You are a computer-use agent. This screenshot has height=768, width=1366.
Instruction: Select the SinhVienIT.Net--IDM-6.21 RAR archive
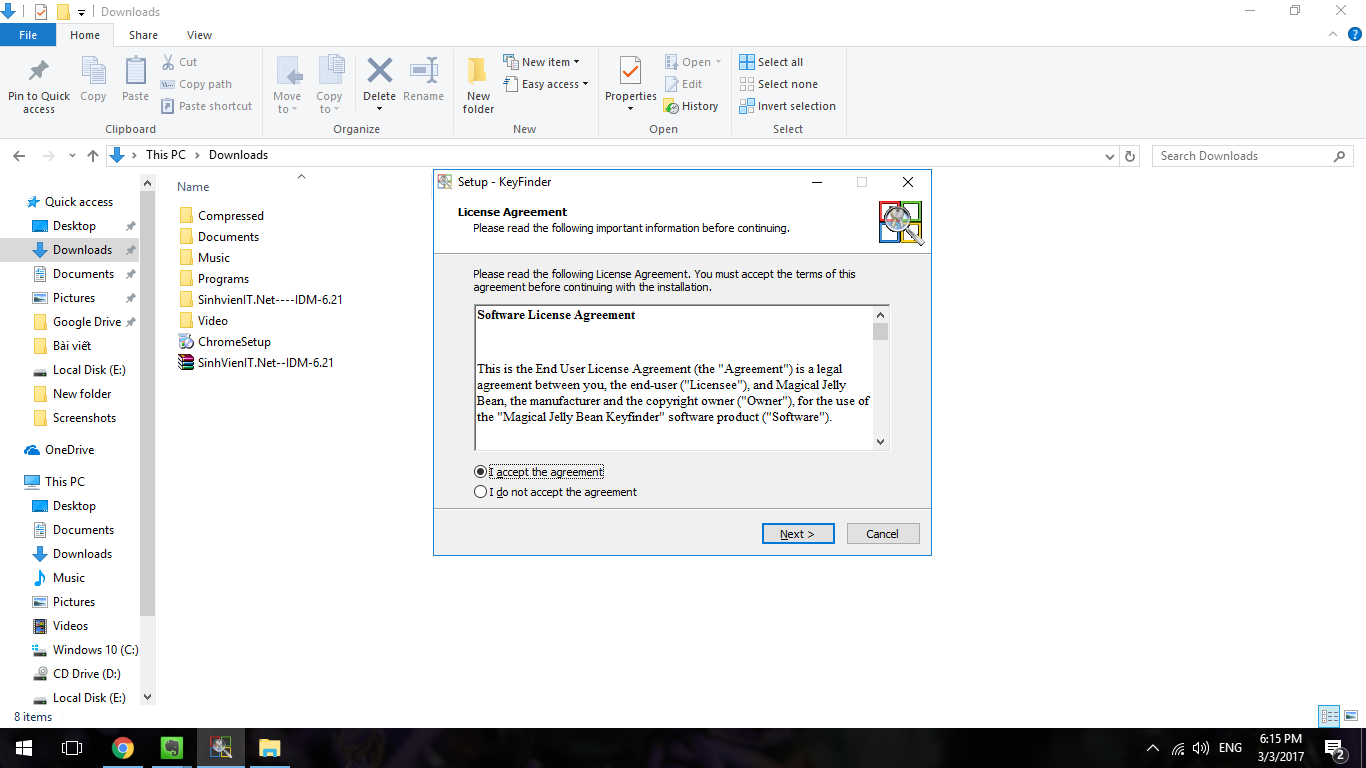click(256, 363)
